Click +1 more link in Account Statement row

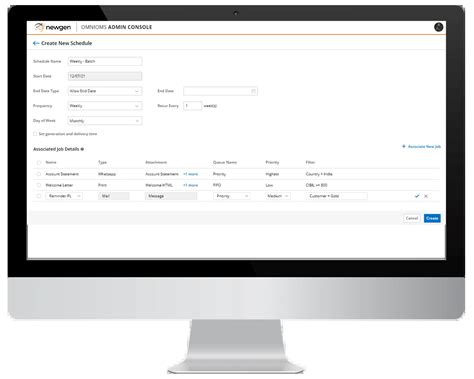190,174
